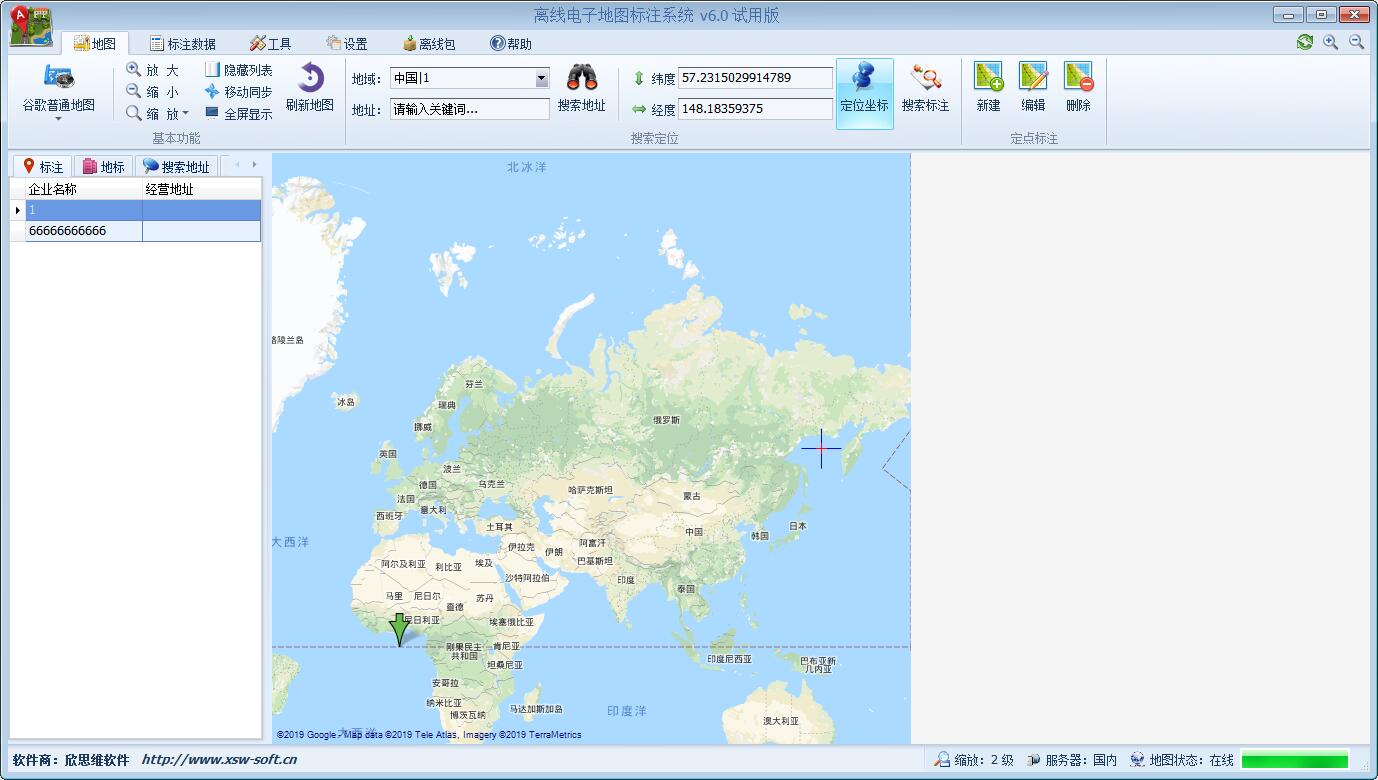This screenshot has width=1378, height=780.
Task: Click the 编辑 edit marker button
Action: pos(1033,88)
